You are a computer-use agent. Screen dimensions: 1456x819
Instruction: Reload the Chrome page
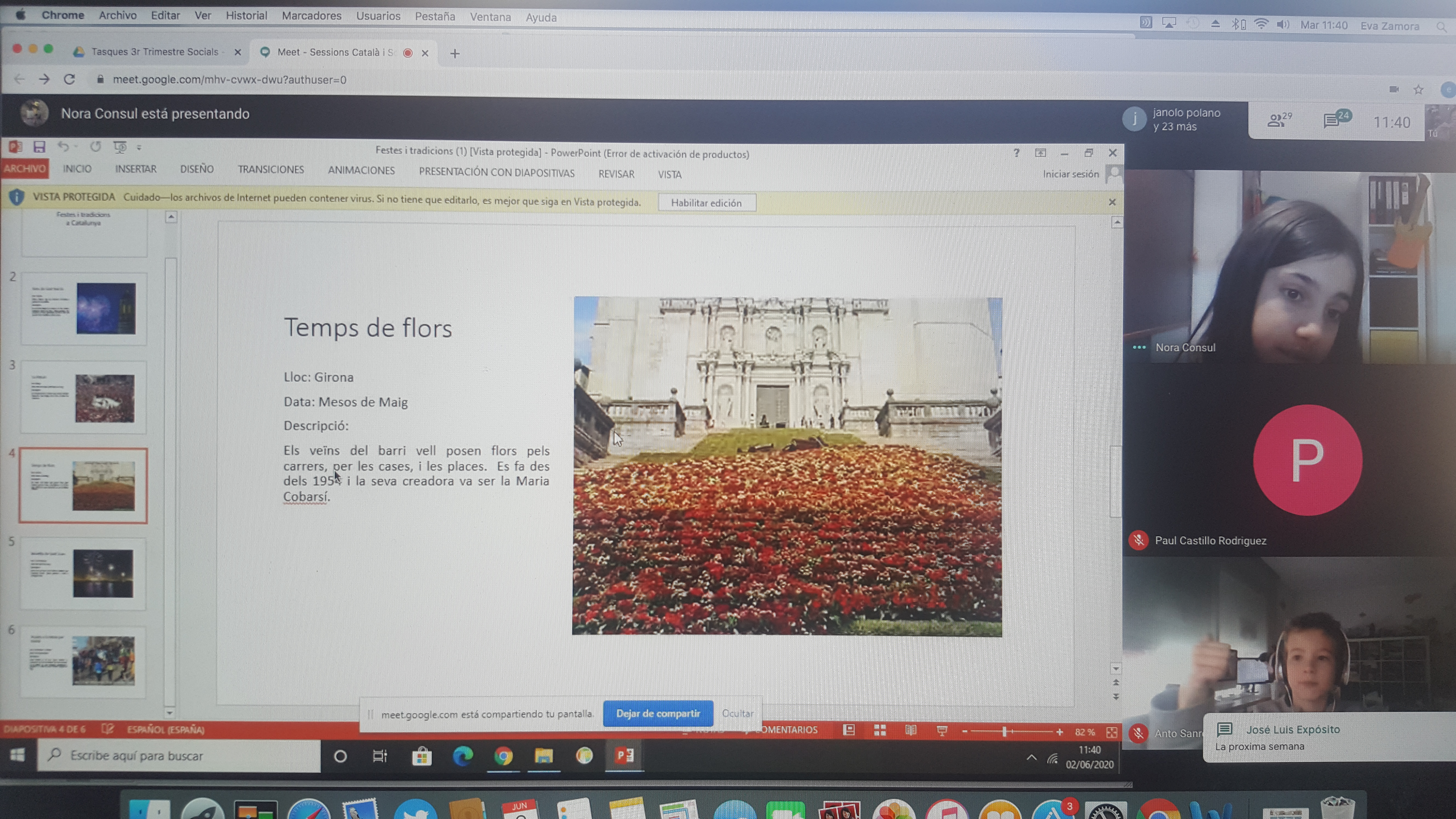pos(70,79)
